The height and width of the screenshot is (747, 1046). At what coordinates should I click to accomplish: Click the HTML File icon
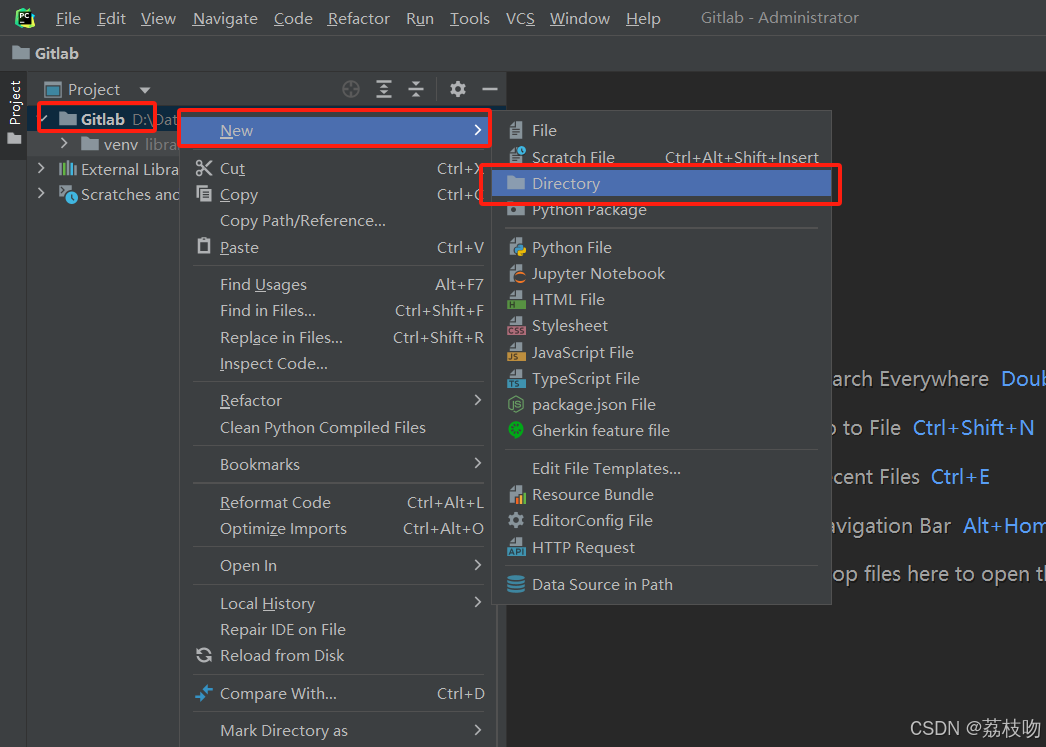516,299
